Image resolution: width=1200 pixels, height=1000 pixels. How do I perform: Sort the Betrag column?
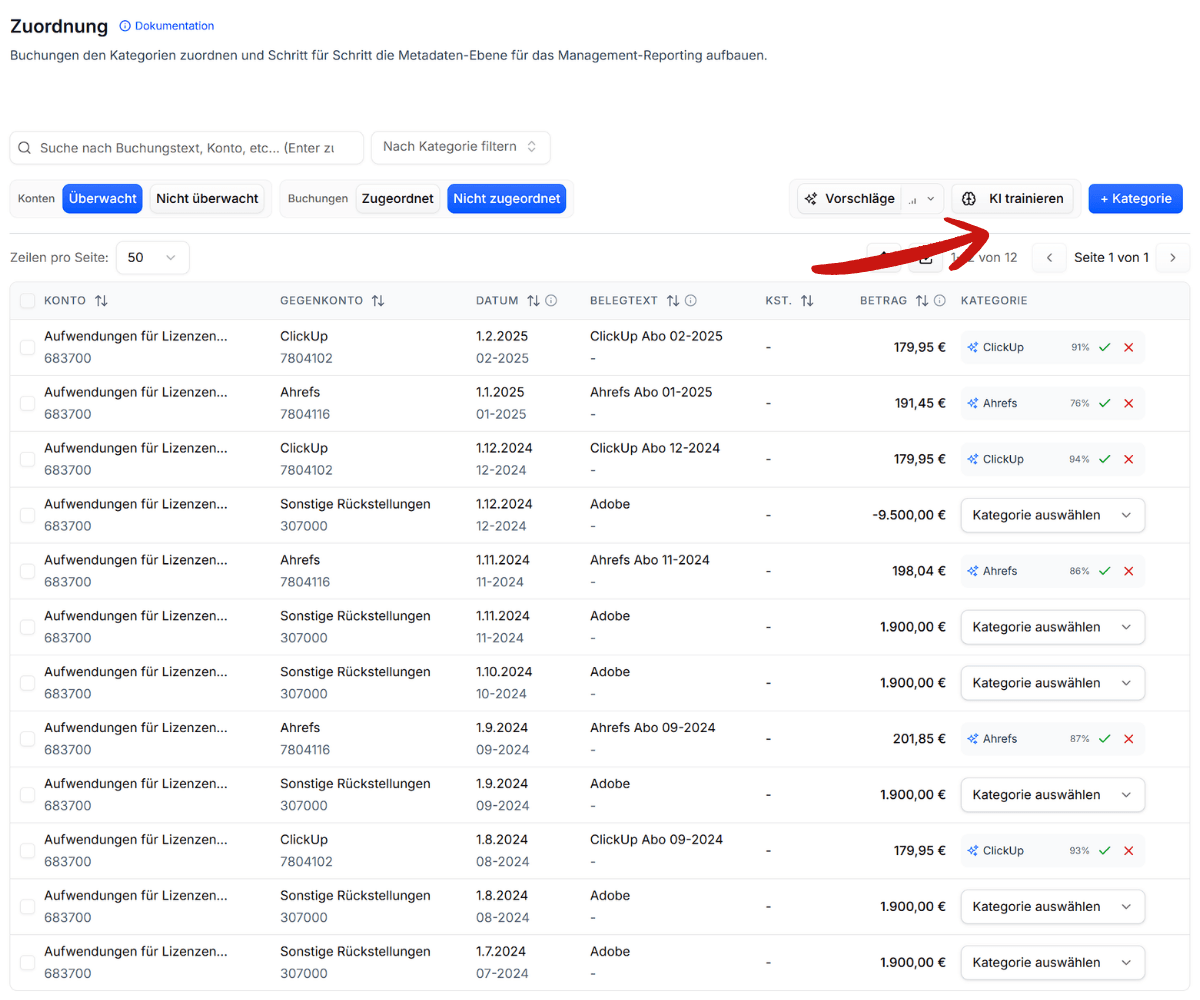(x=922, y=301)
